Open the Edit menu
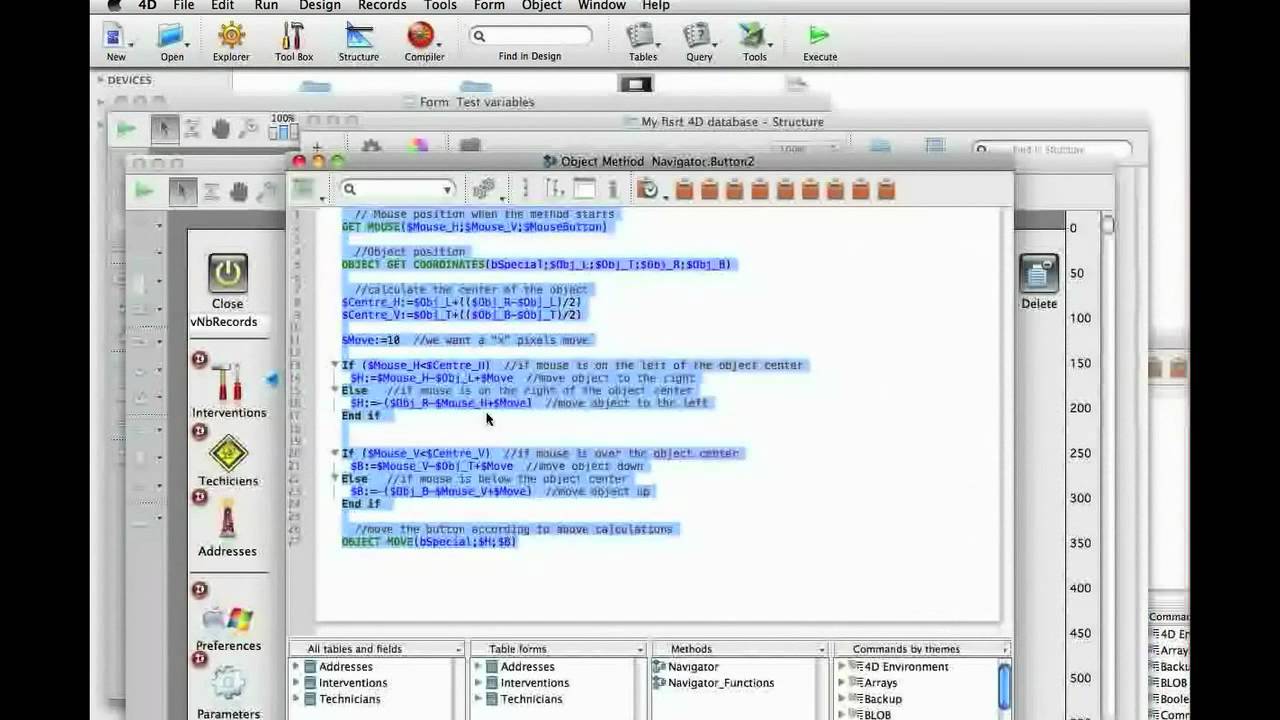 point(222,6)
